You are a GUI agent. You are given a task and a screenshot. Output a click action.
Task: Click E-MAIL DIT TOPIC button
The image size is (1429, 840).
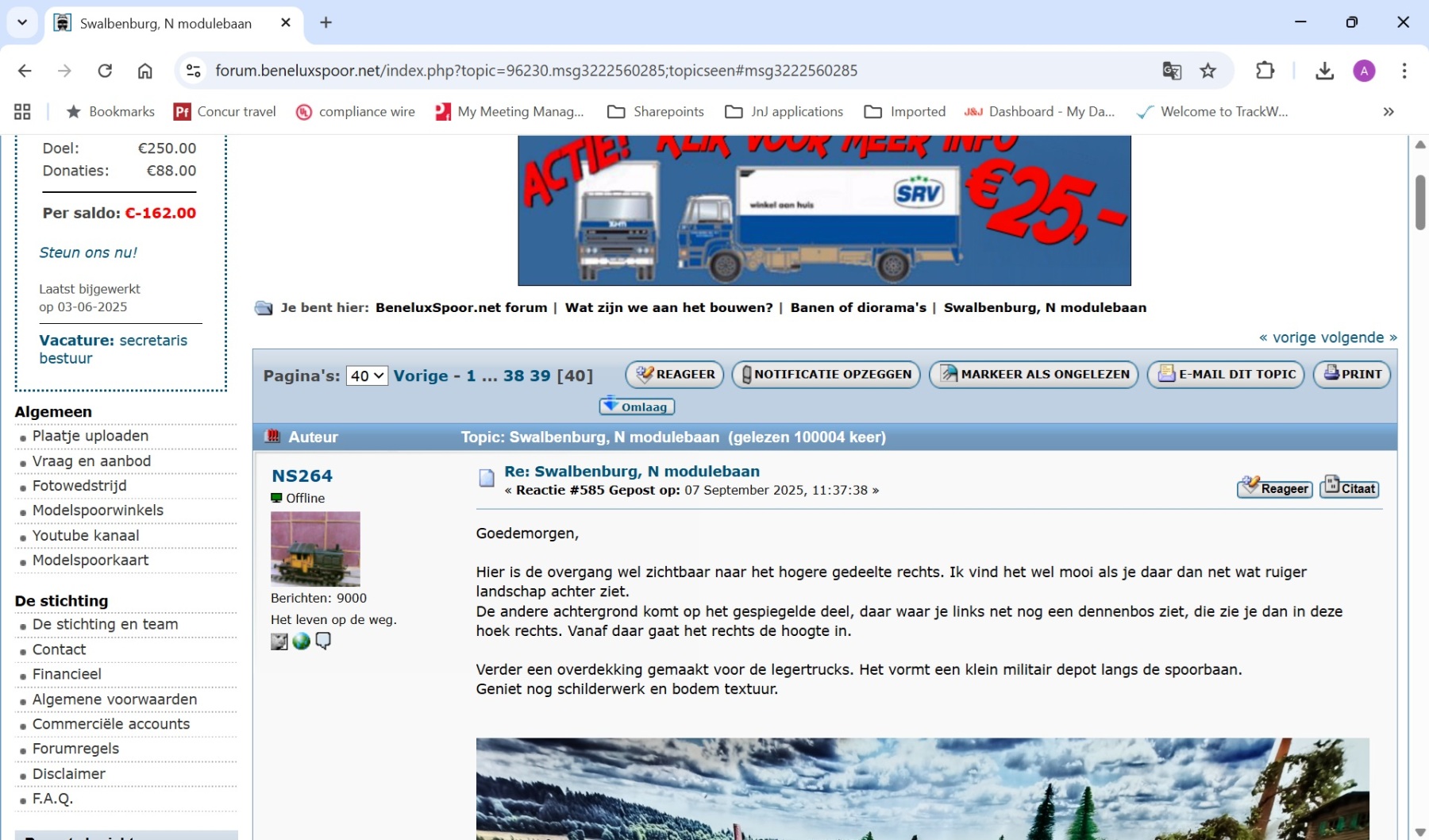pos(1226,374)
